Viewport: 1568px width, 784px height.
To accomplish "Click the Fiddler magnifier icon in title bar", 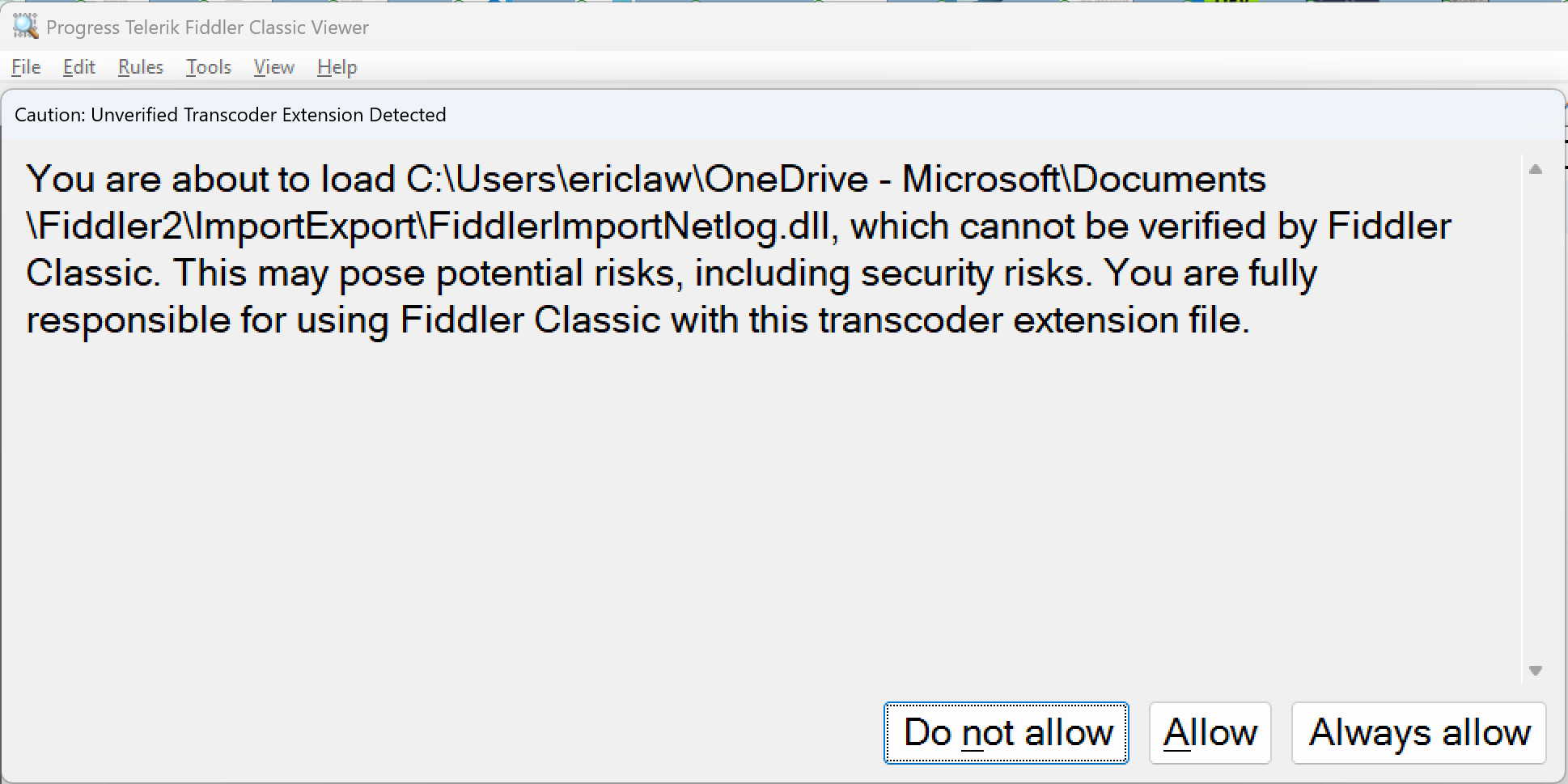I will pos(25,27).
